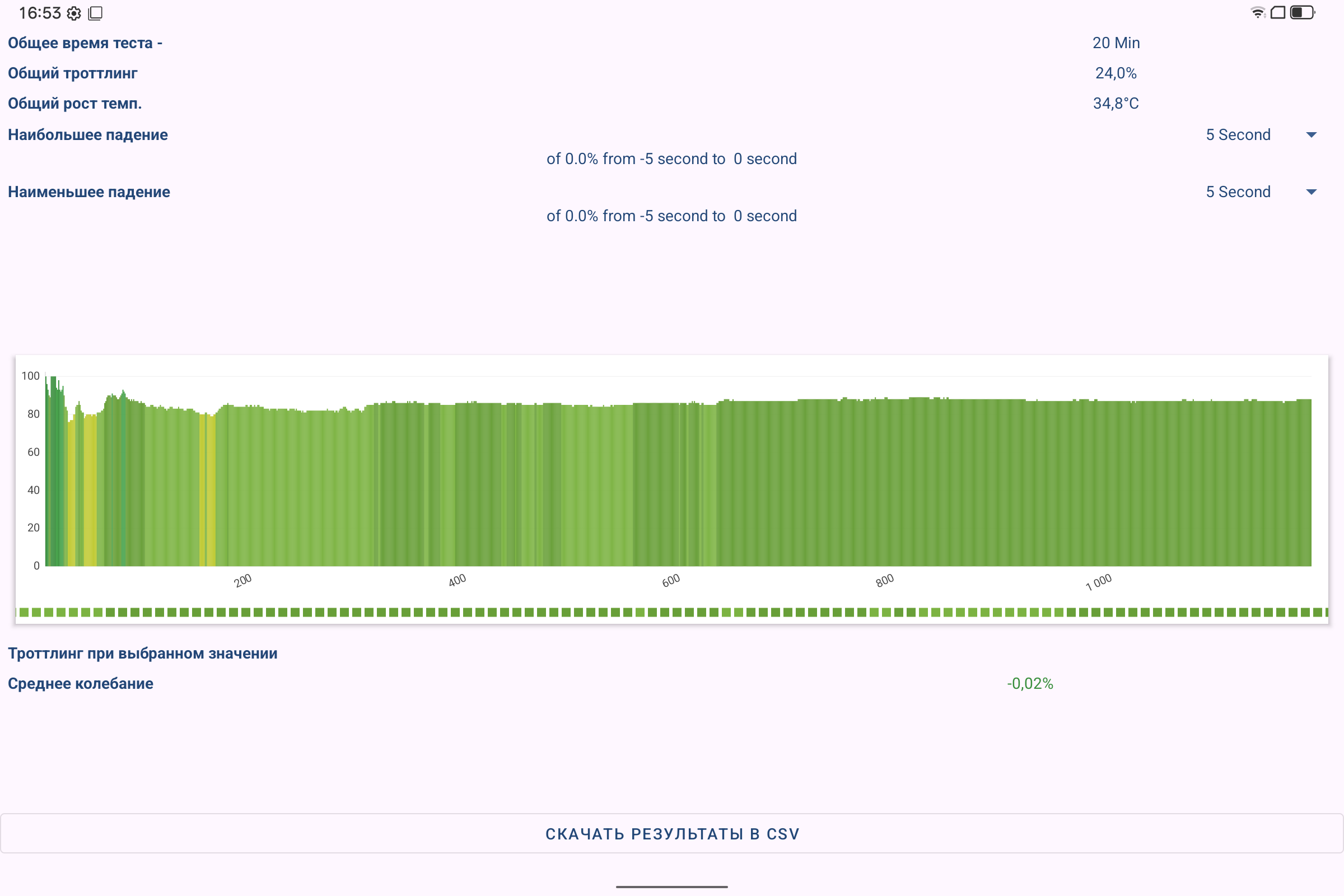Open the dropdown arrow for Наименьшее падение

(x=1312, y=192)
